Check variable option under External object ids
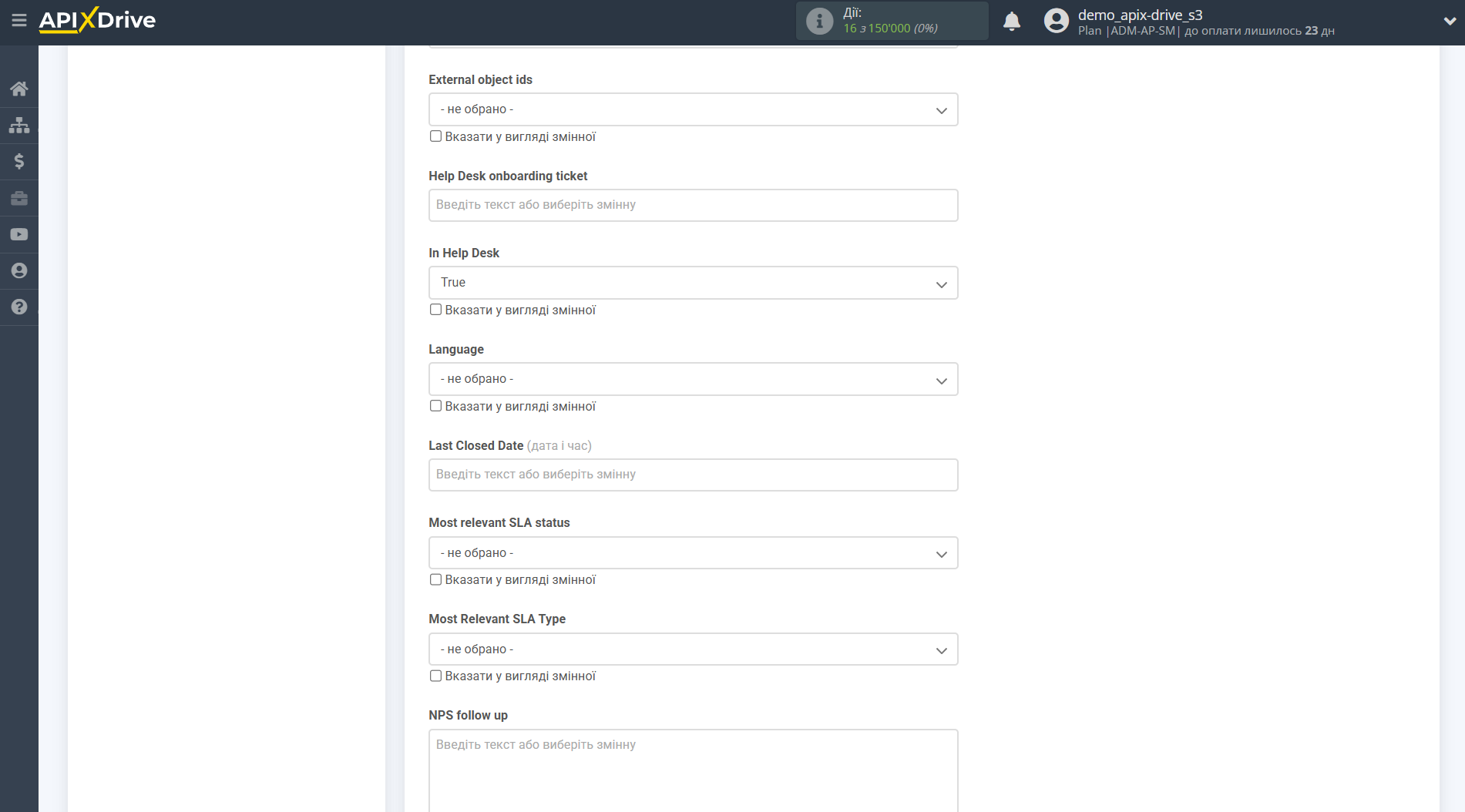The height and width of the screenshot is (812, 1465). (x=436, y=136)
